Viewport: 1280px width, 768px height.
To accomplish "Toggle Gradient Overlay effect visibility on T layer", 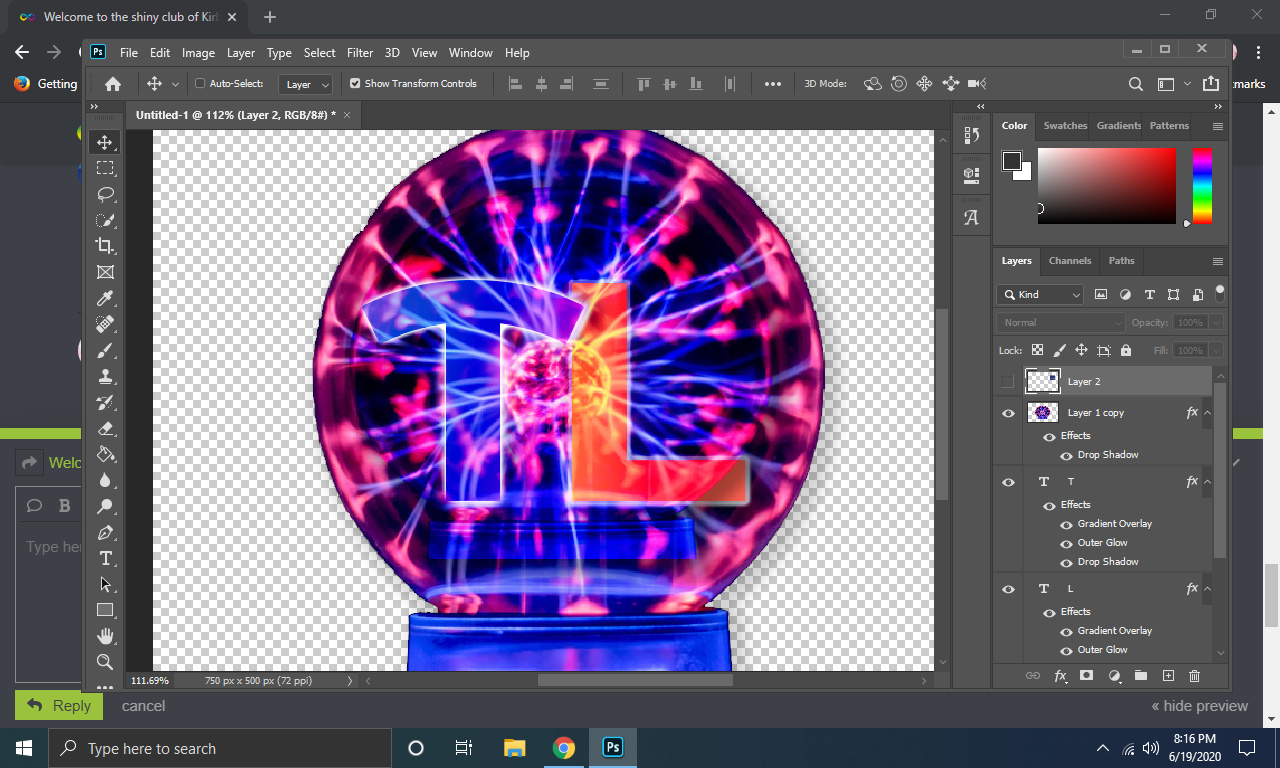I will point(1066,524).
